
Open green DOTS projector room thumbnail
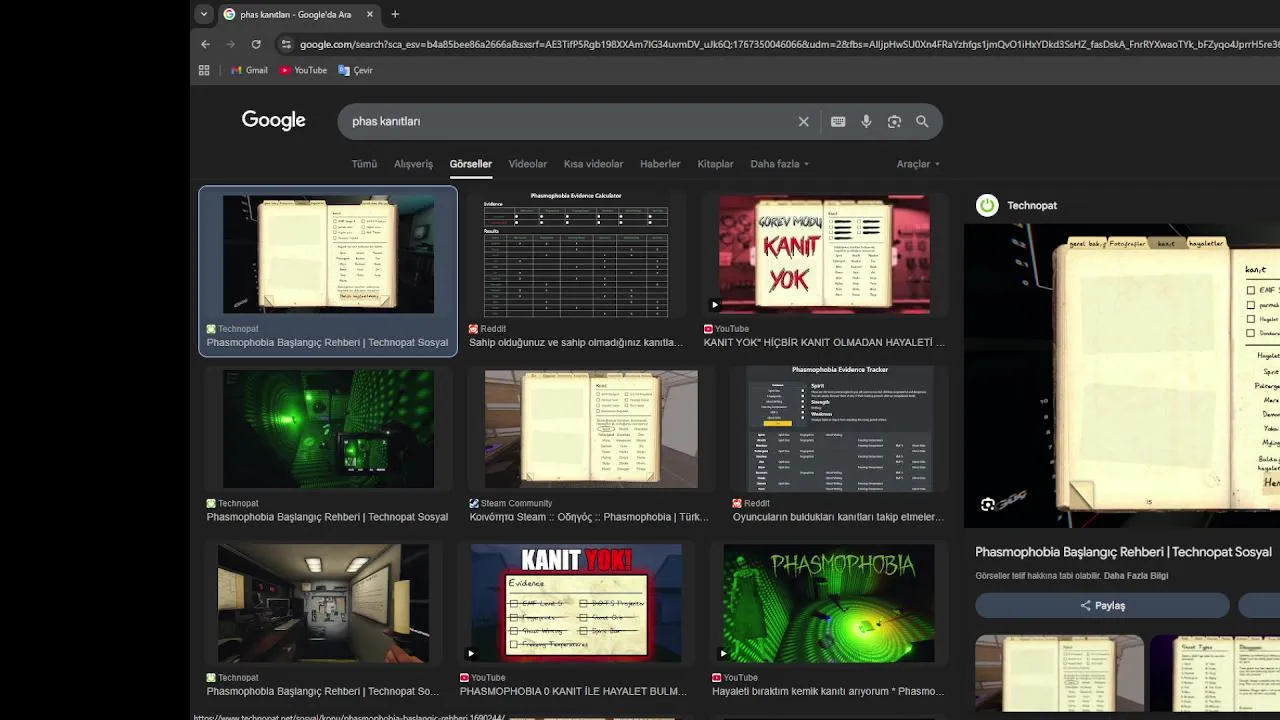tap(328, 429)
